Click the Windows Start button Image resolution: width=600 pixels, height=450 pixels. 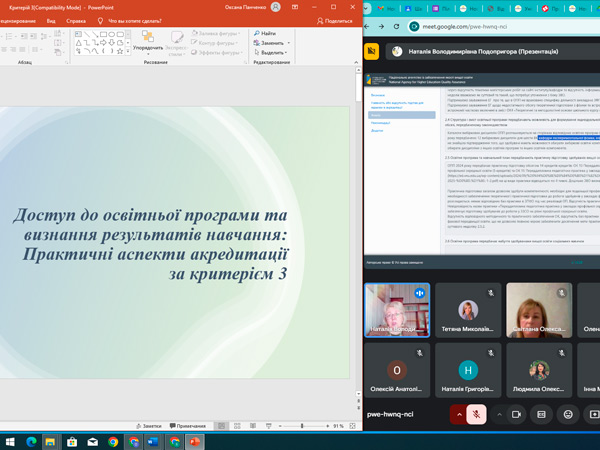click(9, 441)
